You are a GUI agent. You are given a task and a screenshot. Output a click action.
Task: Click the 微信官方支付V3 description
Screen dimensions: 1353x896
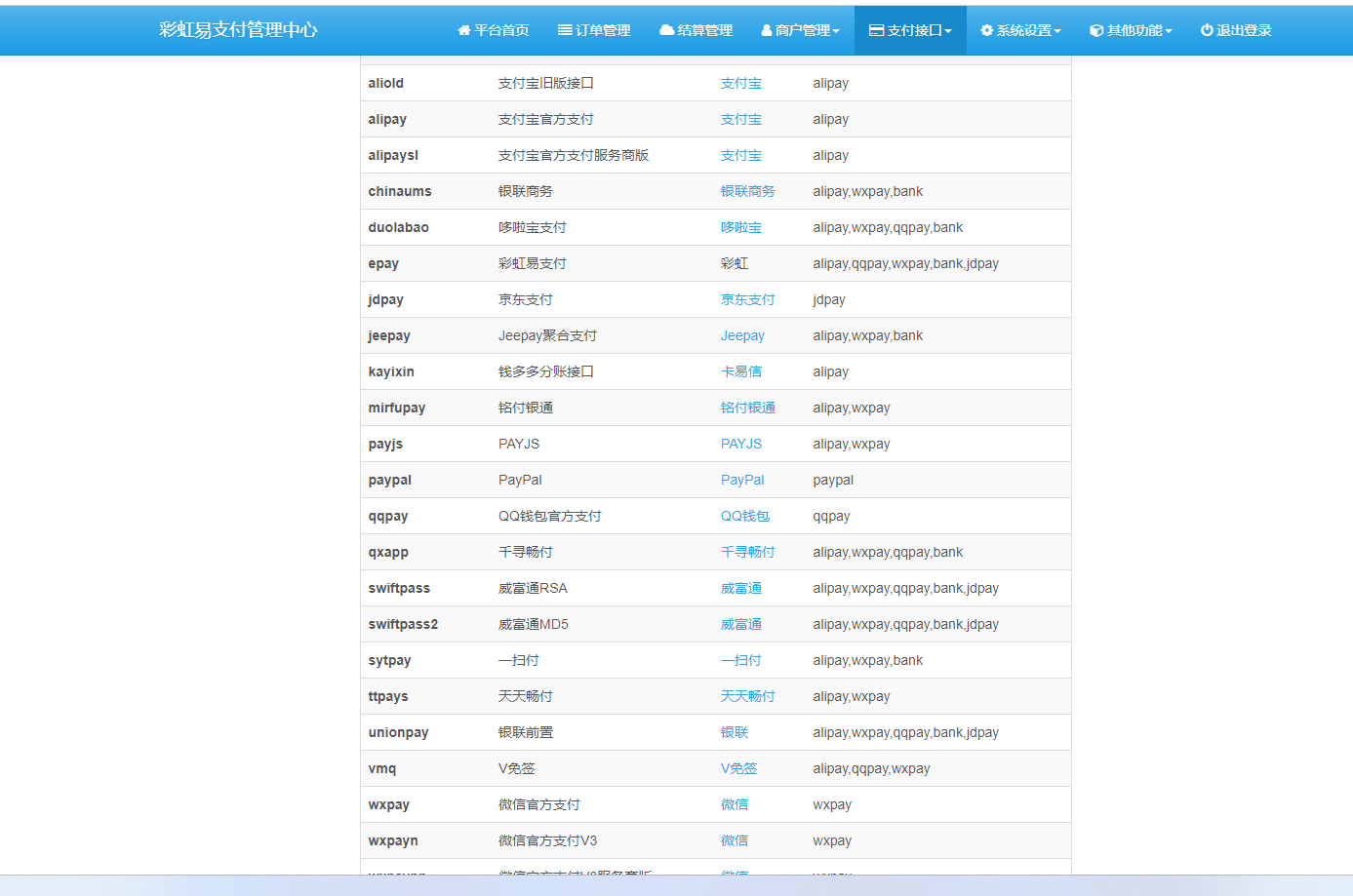pos(548,841)
